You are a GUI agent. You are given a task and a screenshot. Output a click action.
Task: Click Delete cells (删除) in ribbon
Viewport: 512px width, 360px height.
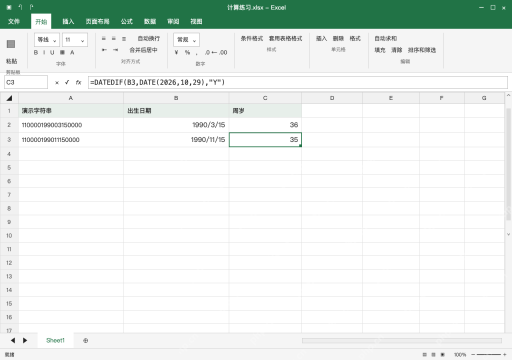click(x=338, y=39)
